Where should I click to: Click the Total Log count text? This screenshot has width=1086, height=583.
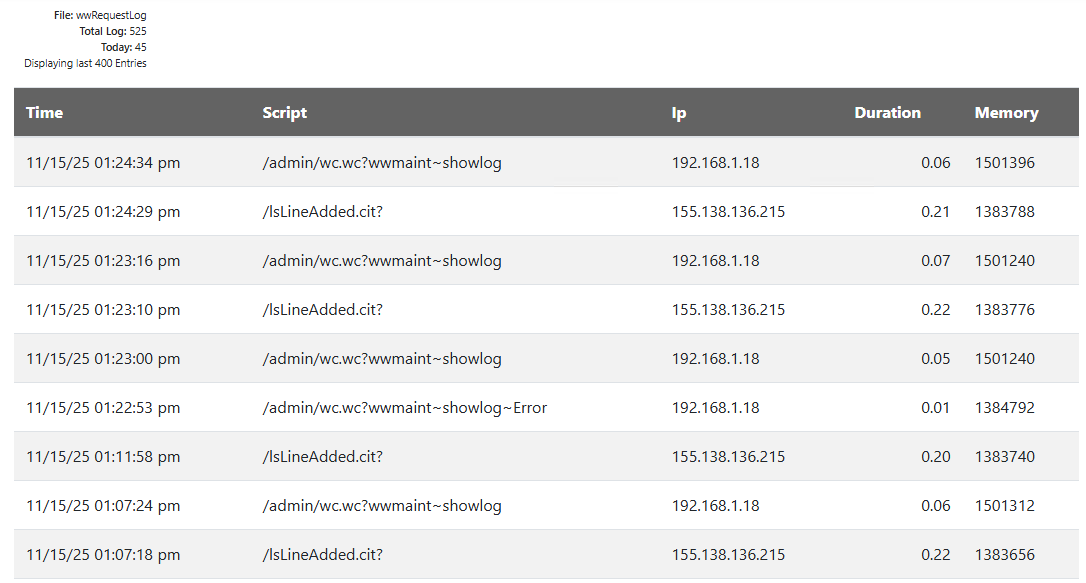pos(112,32)
